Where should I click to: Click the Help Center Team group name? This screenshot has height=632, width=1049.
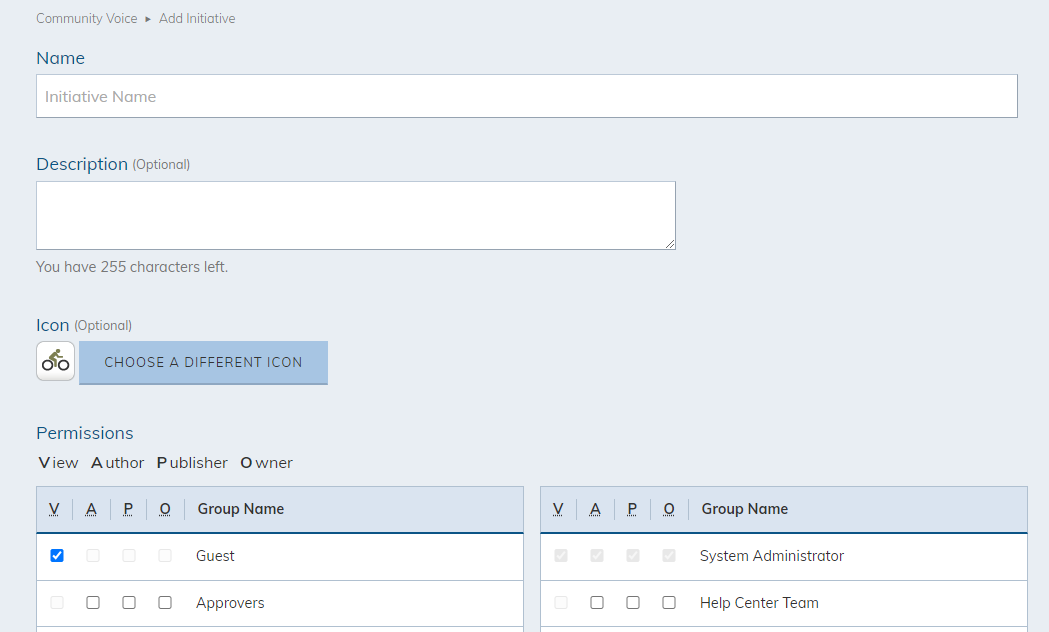(759, 603)
